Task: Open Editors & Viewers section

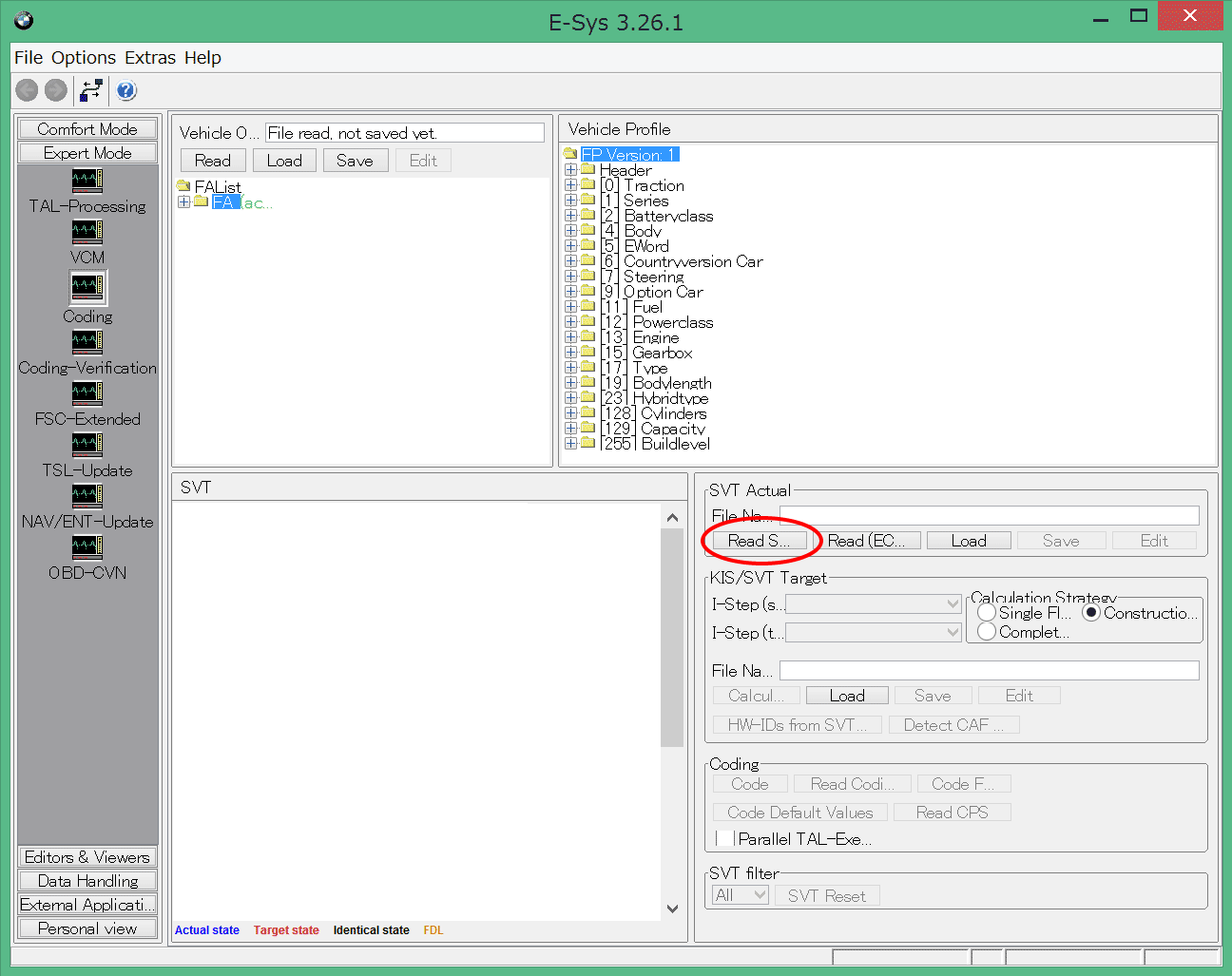Action: (x=87, y=857)
